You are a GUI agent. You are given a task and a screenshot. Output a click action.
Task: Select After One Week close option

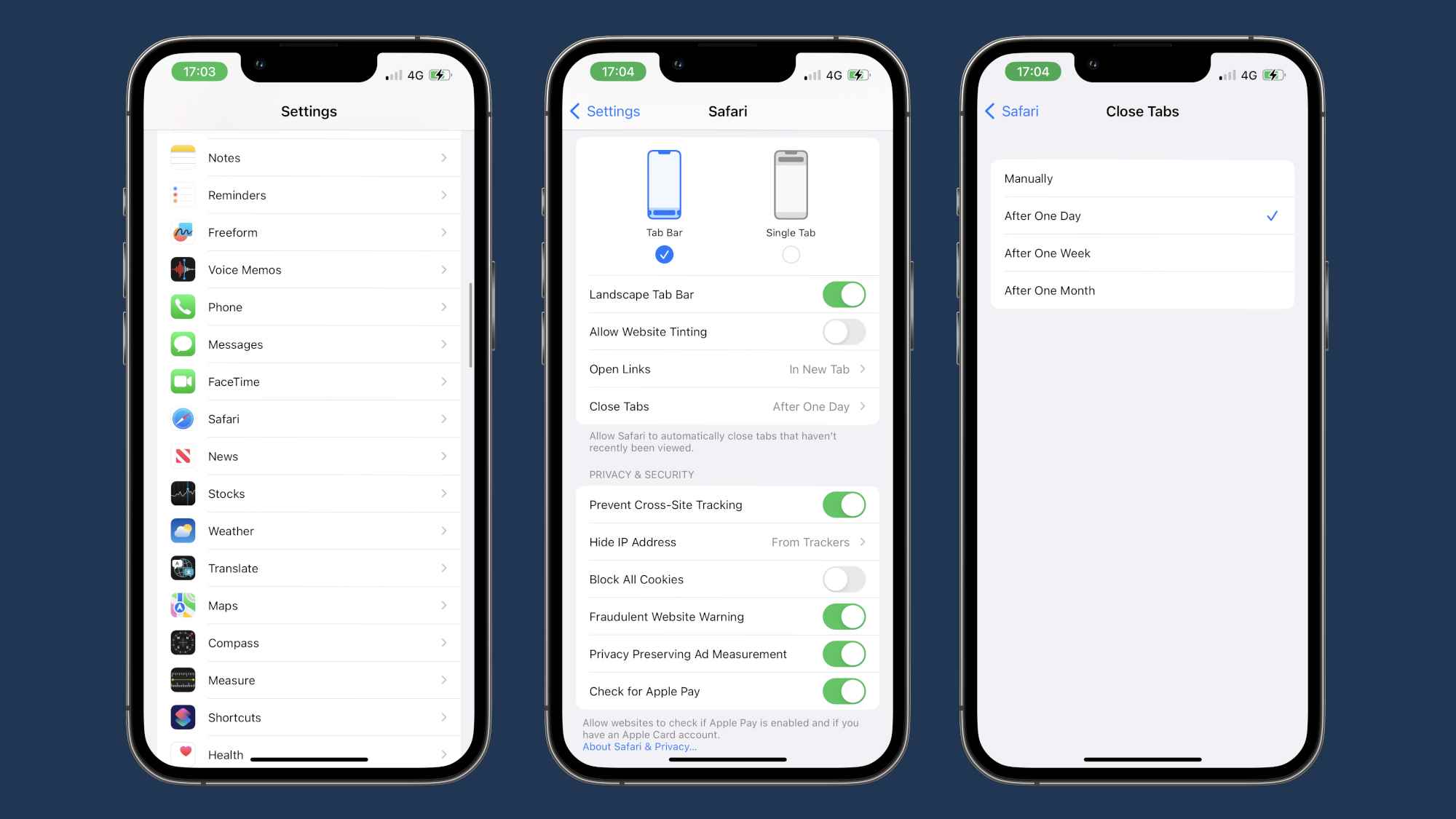(1140, 253)
